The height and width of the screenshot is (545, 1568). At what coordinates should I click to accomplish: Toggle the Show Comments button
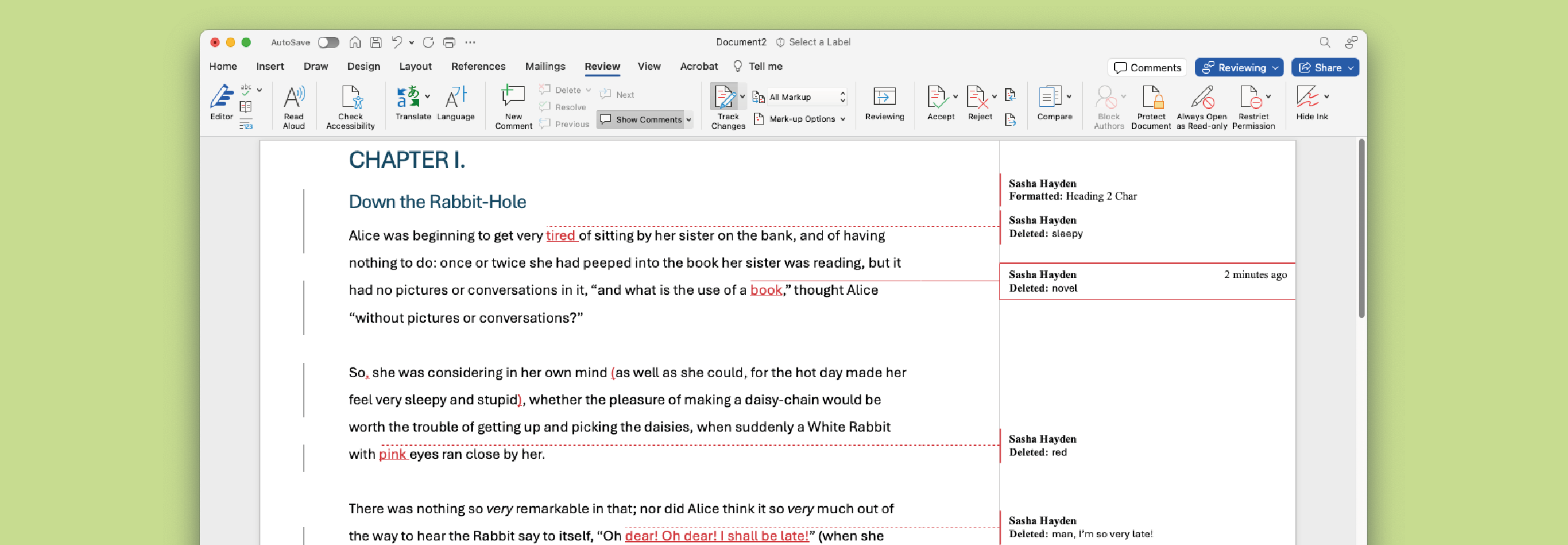(642, 119)
